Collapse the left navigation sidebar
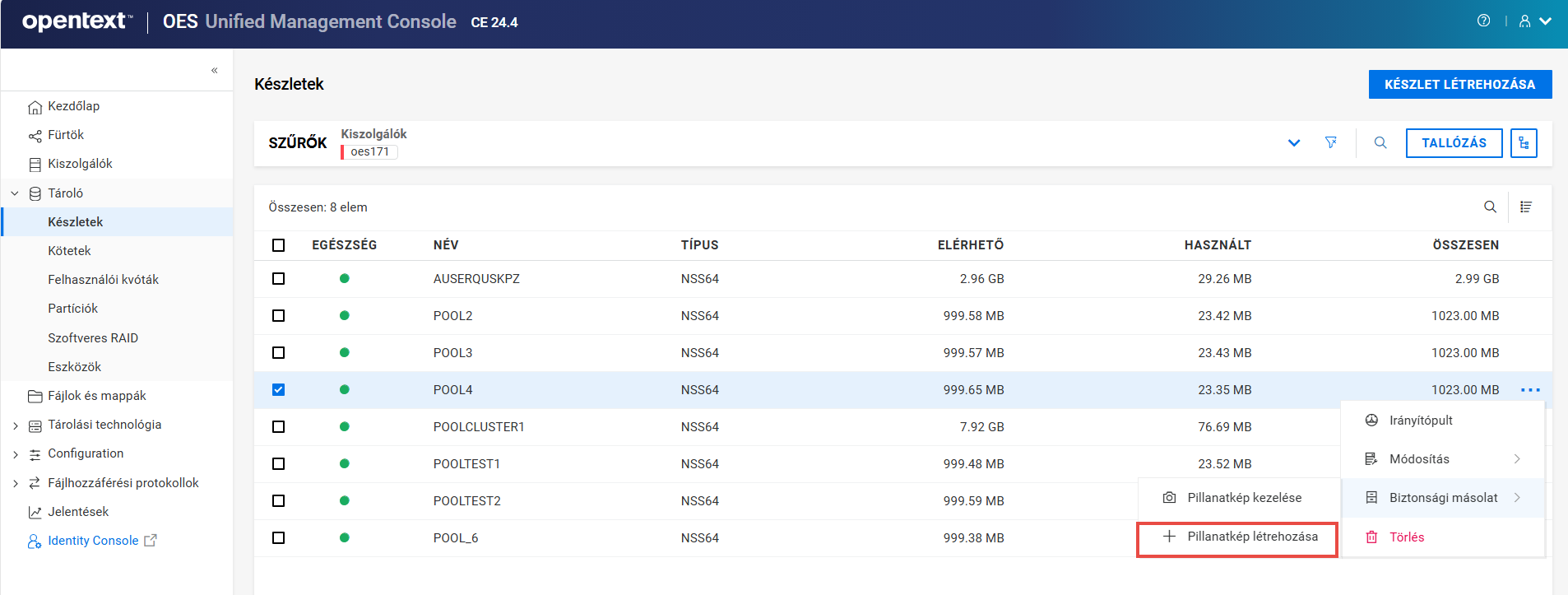 (214, 71)
